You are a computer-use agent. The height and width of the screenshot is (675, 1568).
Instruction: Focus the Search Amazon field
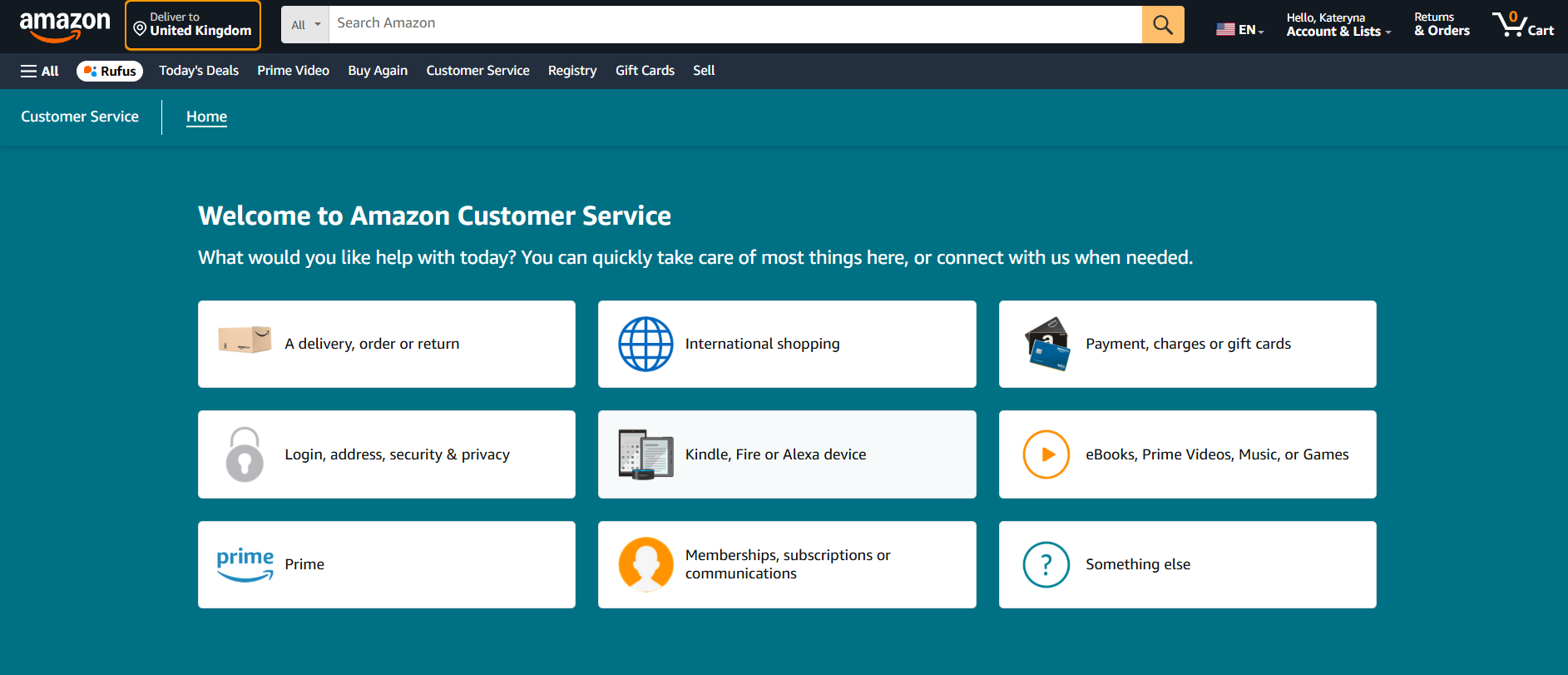coord(735,25)
